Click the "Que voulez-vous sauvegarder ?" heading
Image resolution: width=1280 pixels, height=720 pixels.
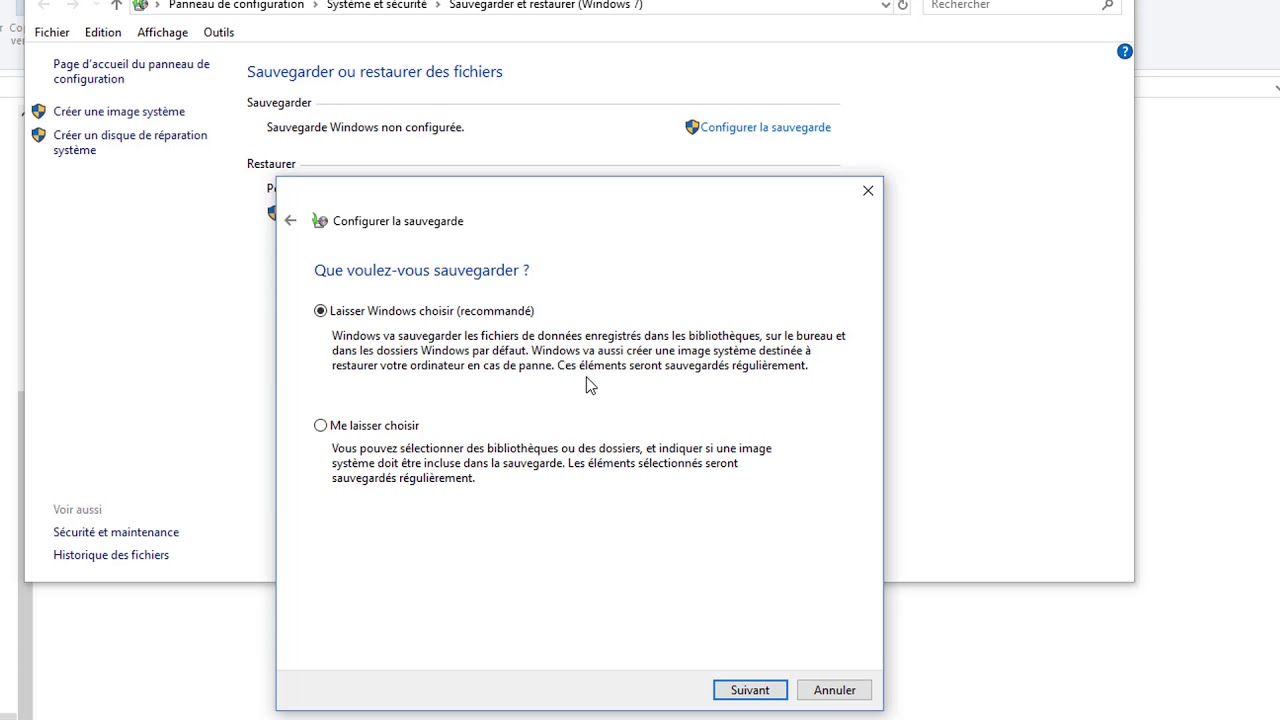[x=421, y=270]
